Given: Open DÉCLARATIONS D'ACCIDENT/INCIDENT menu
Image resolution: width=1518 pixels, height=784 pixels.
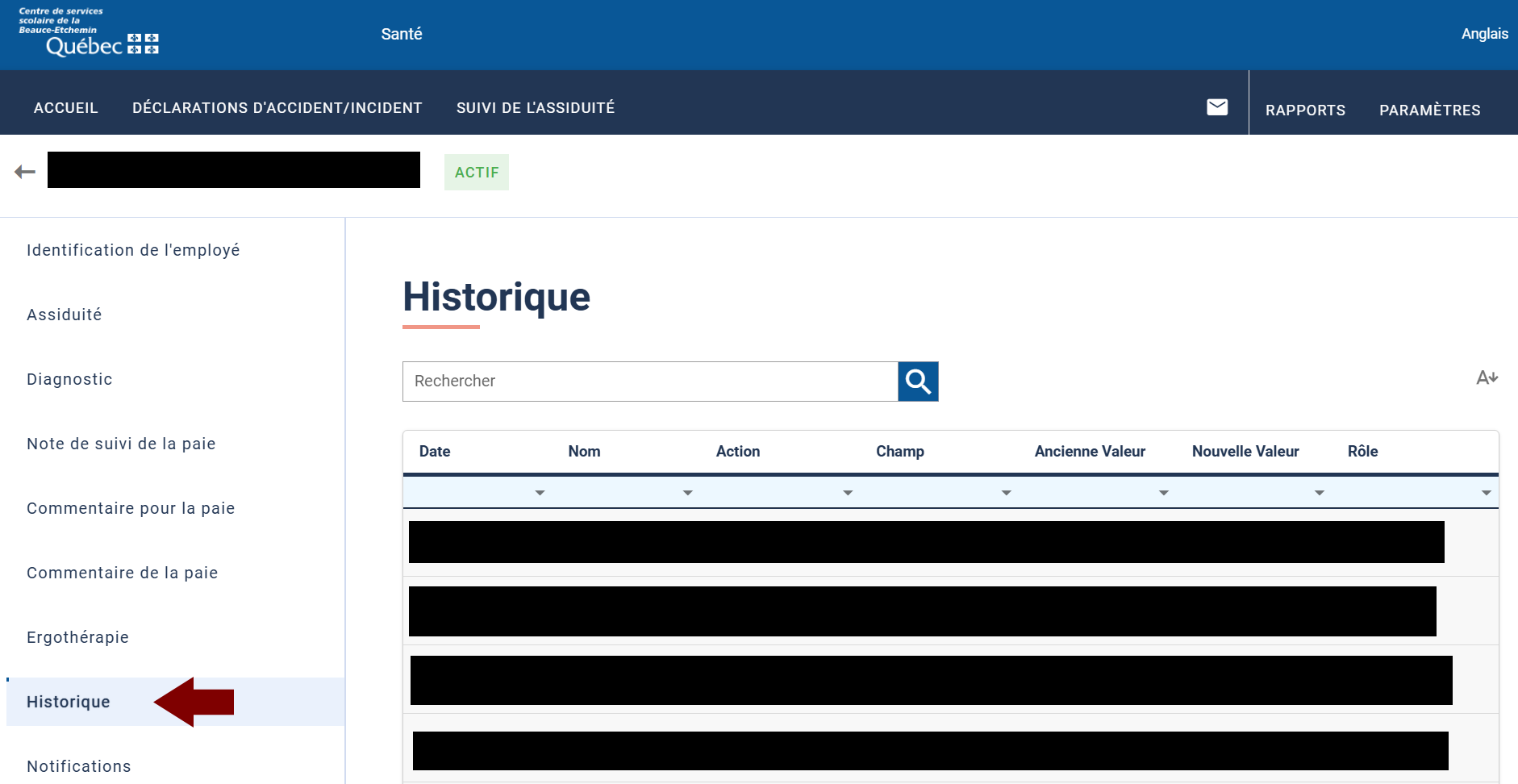Looking at the screenshot, I should pyautogui.click(x=277, y=108).
